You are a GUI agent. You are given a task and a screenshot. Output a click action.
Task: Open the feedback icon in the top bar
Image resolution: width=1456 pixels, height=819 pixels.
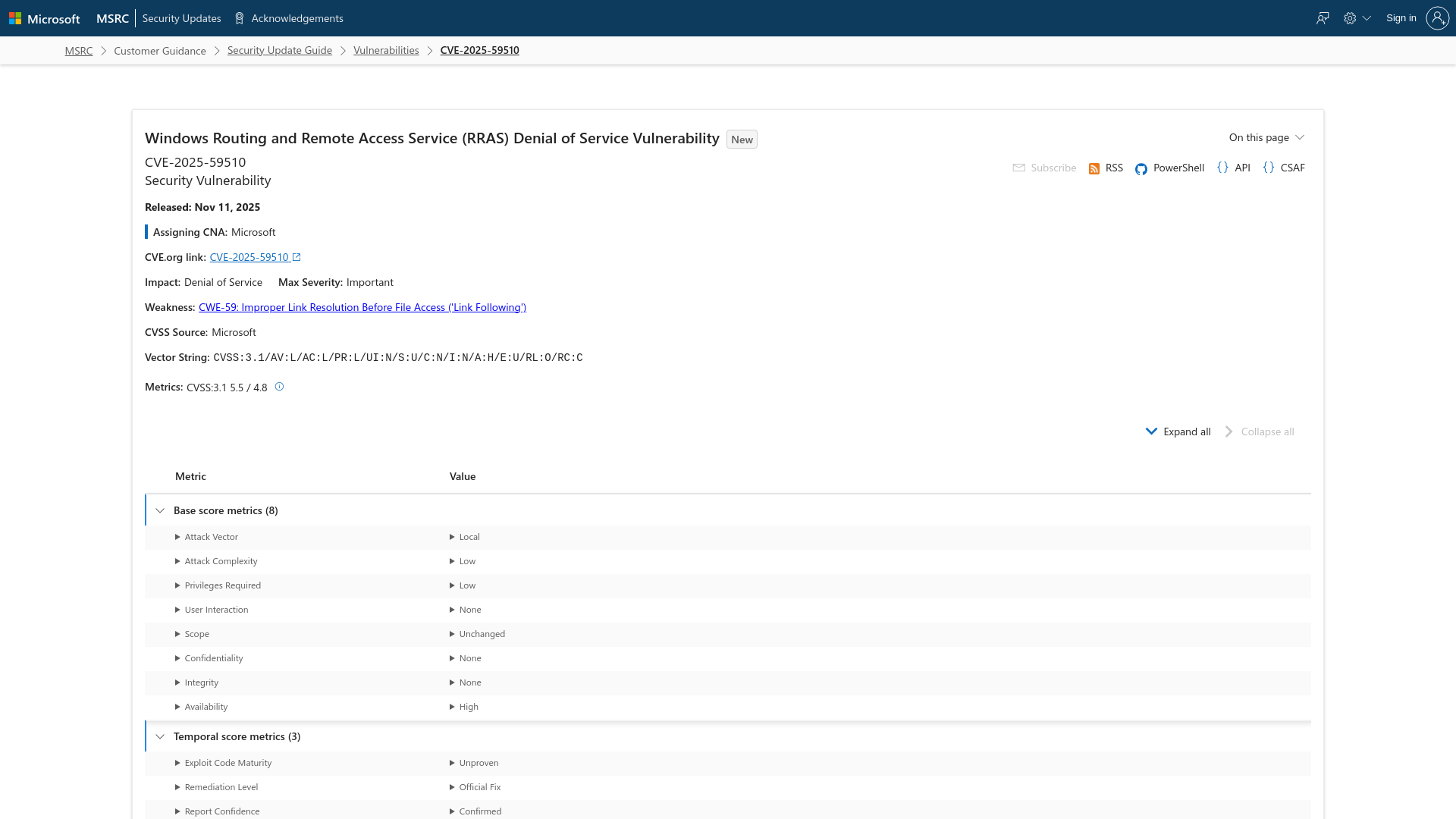[x=1323, y=17]
